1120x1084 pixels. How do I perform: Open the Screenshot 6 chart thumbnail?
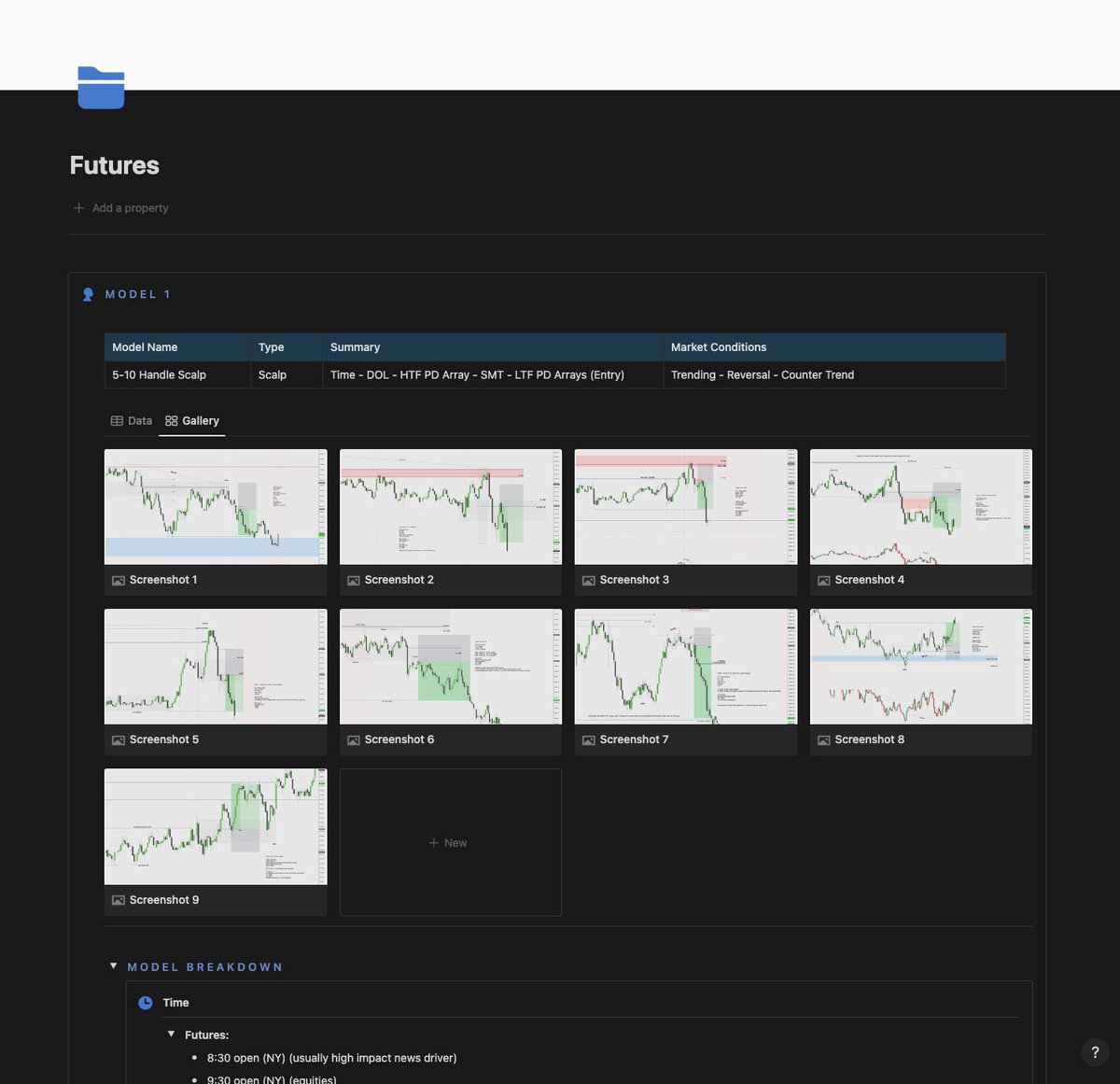(x=451, y=667)
